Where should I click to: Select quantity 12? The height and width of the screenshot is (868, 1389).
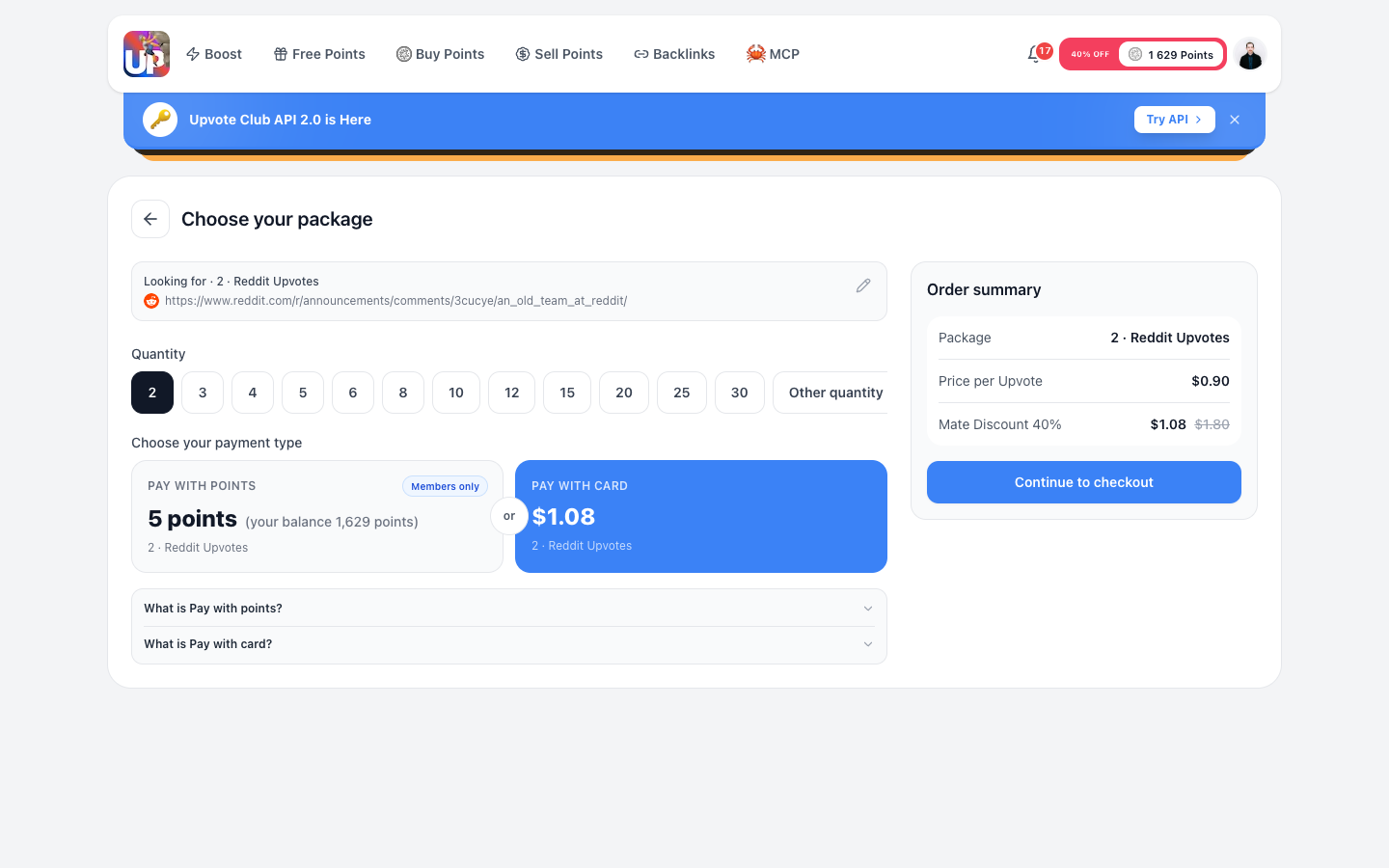click(x=512, y=393)
